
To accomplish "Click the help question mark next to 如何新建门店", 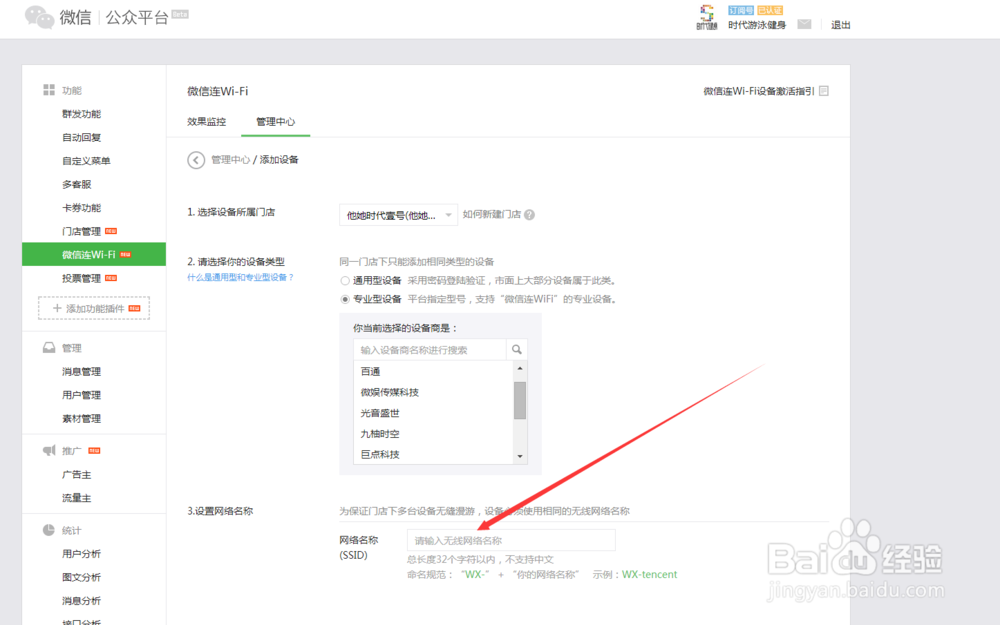I will click(x=529, y=215).
